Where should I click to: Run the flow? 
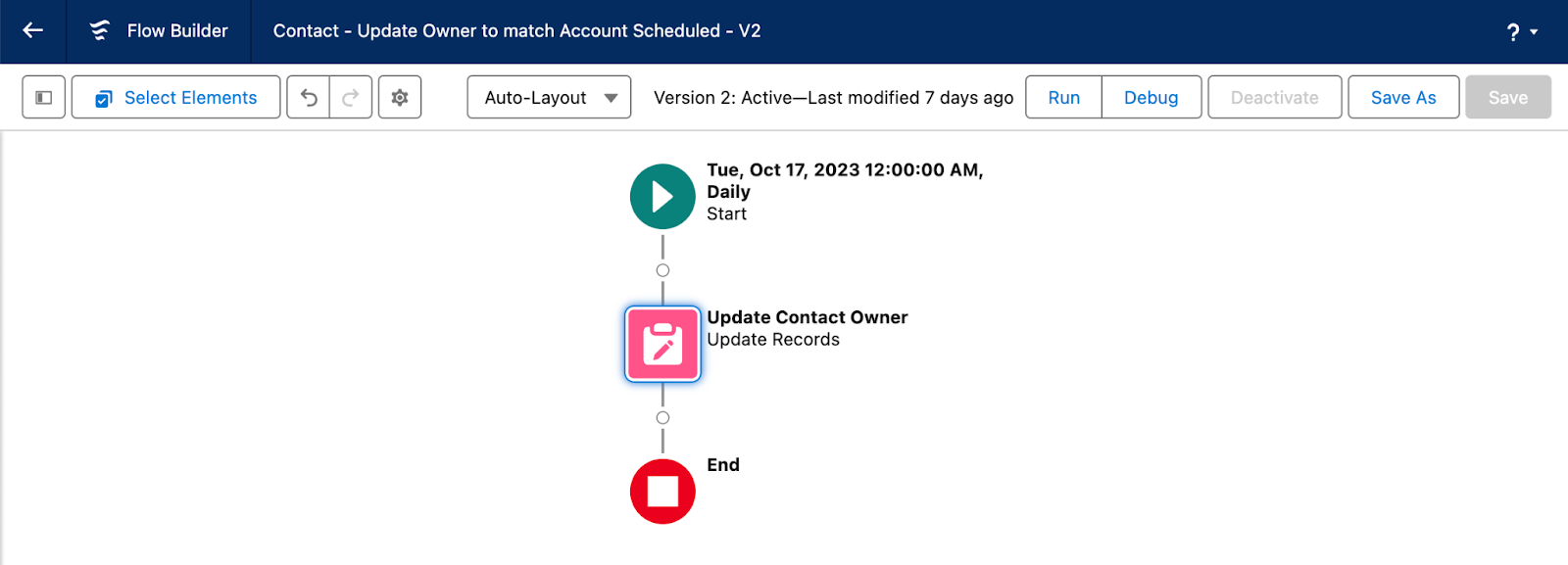pyautogui.click(x=1063, y=97)
